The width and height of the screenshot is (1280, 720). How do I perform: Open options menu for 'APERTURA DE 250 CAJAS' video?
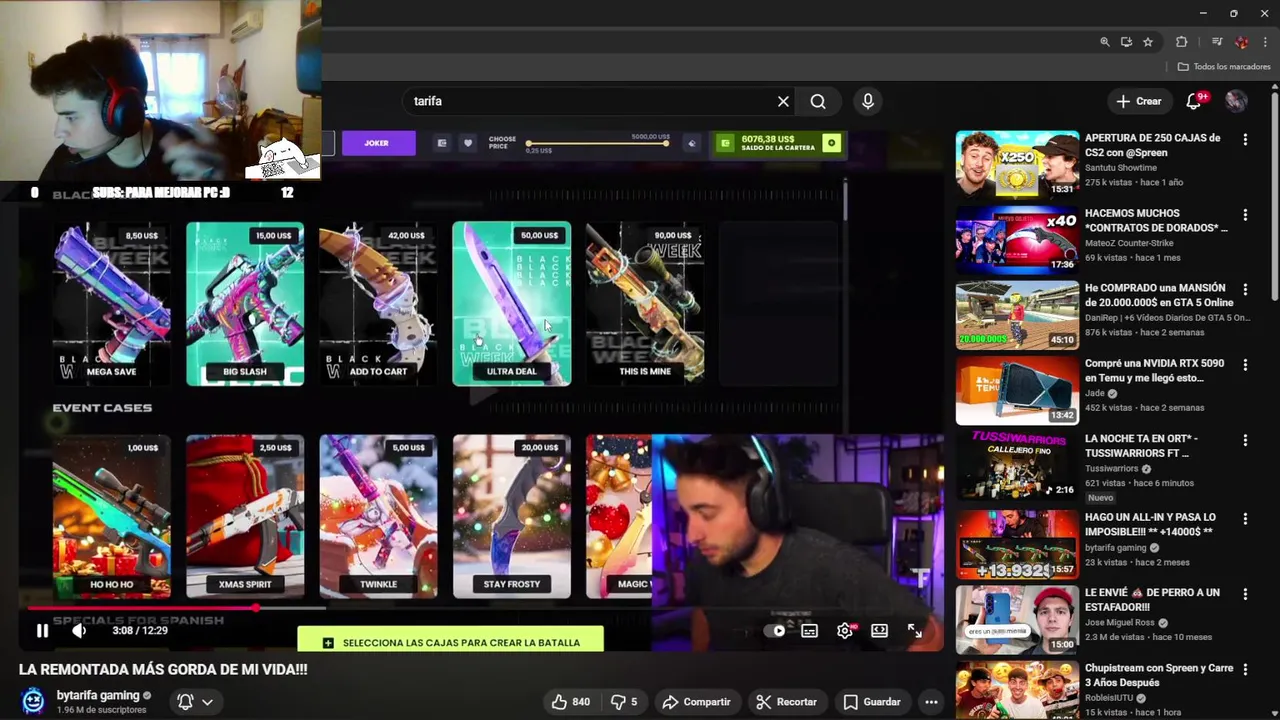(x=1245, y=140)
